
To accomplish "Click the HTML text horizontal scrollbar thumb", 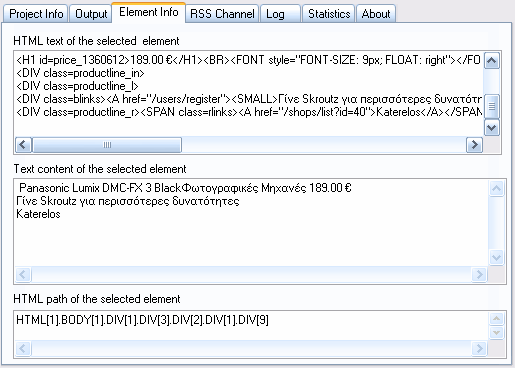I will tap(107, 145).
